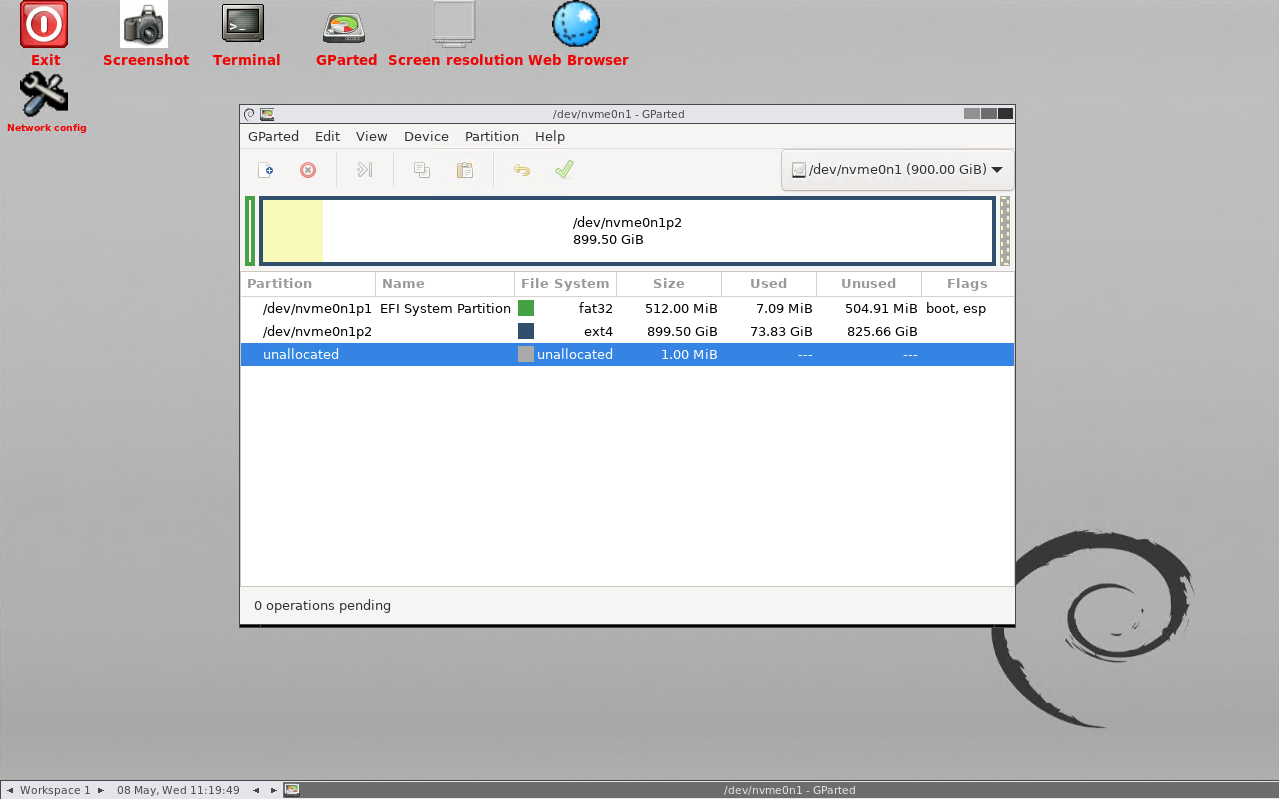Click the EFI System Partition name
Screen dimensions: 1279x799
(x=445, y=308)
